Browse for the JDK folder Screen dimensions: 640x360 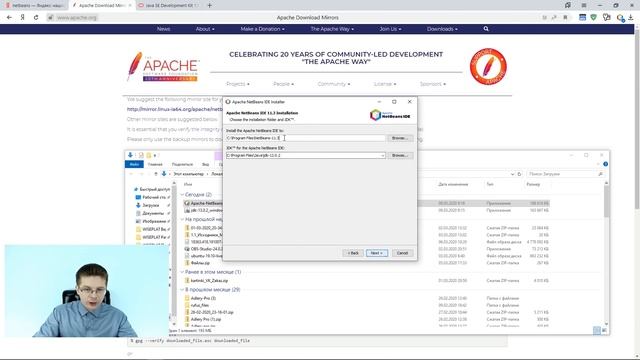click(400, 156)
